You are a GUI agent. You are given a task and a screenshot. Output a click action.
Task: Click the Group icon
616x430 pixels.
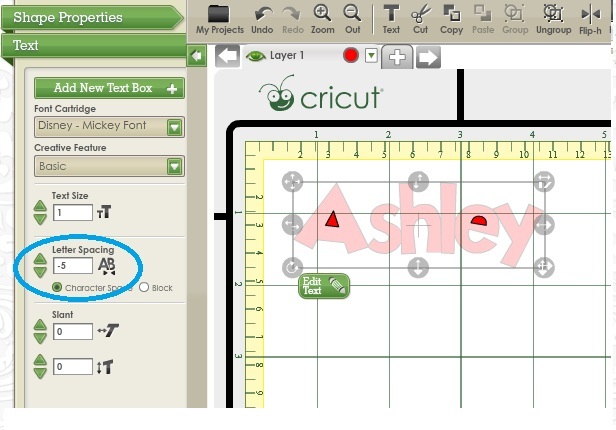click(x=515, y=19)
